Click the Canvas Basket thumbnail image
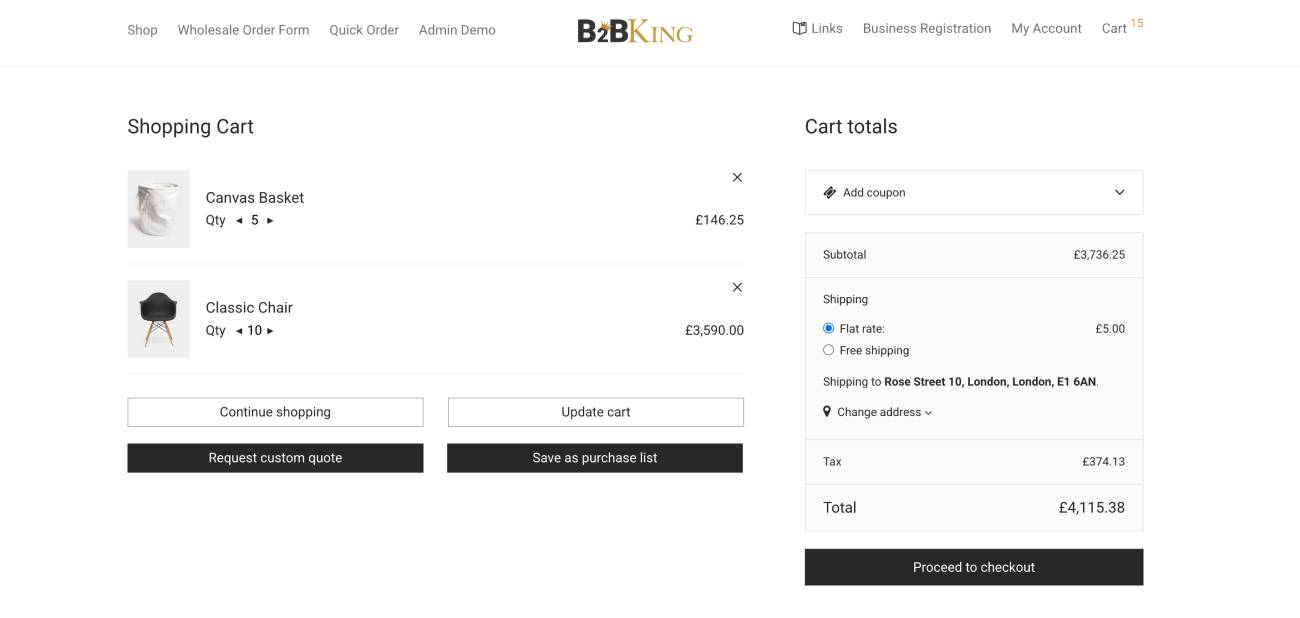The height and width of the screenshot is (618, 1300). pos(158,209)
